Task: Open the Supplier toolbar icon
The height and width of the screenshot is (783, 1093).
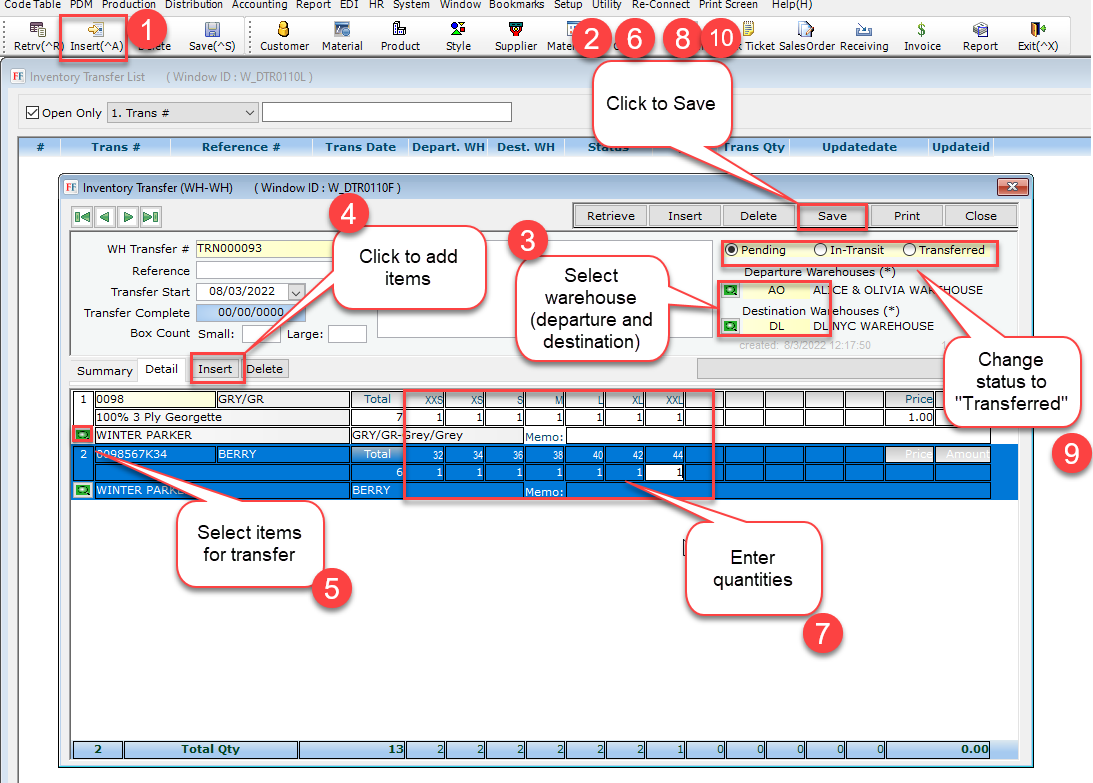Action: (515, 32)
